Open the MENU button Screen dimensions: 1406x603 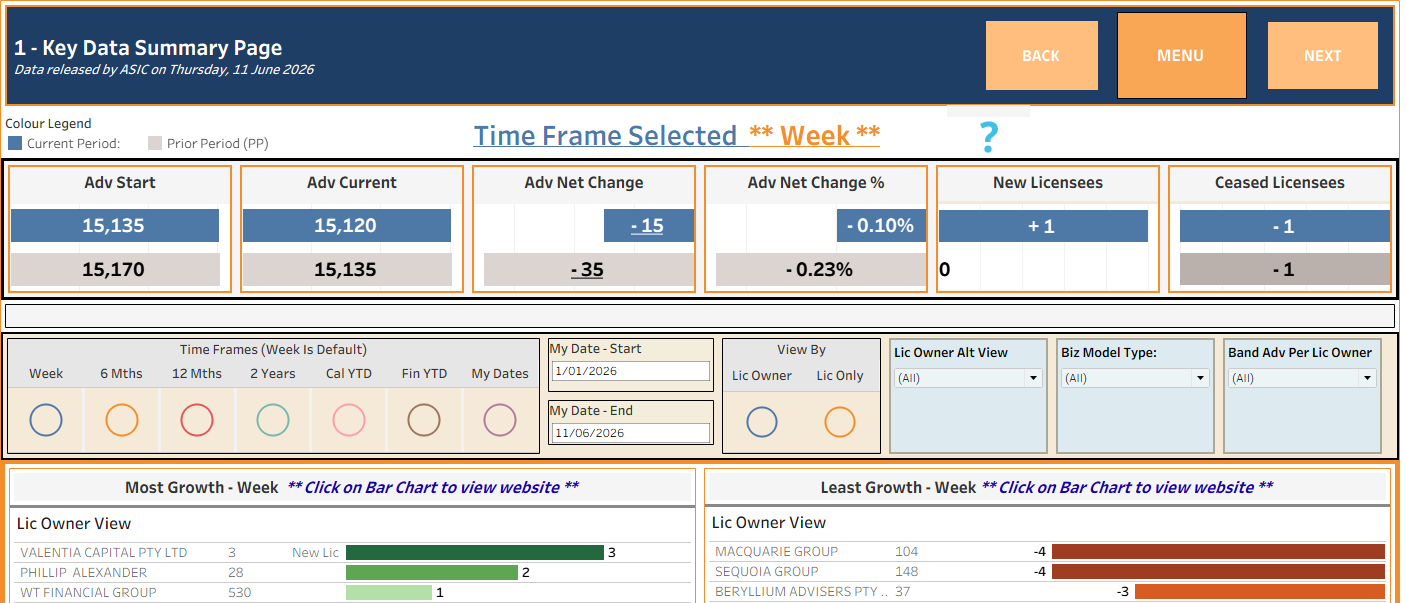(1181, 56)
